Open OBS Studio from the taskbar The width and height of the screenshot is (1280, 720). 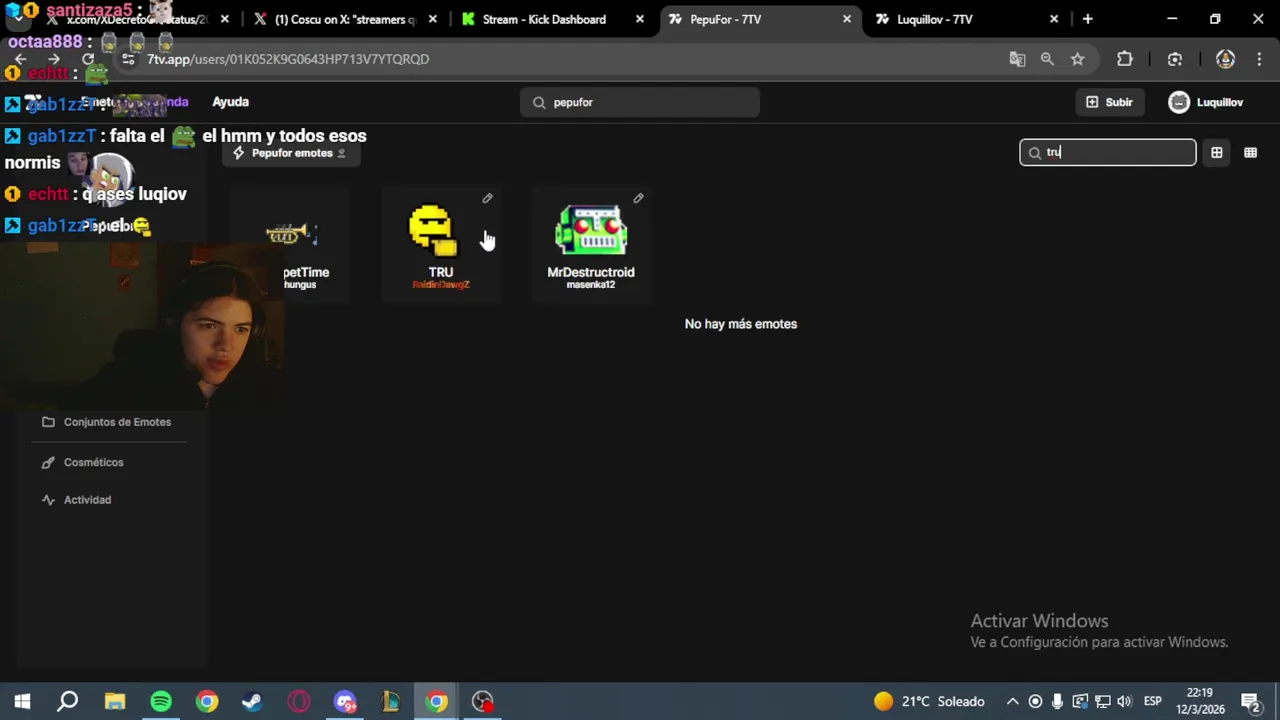pyautogui.click(x=483, y=701)
